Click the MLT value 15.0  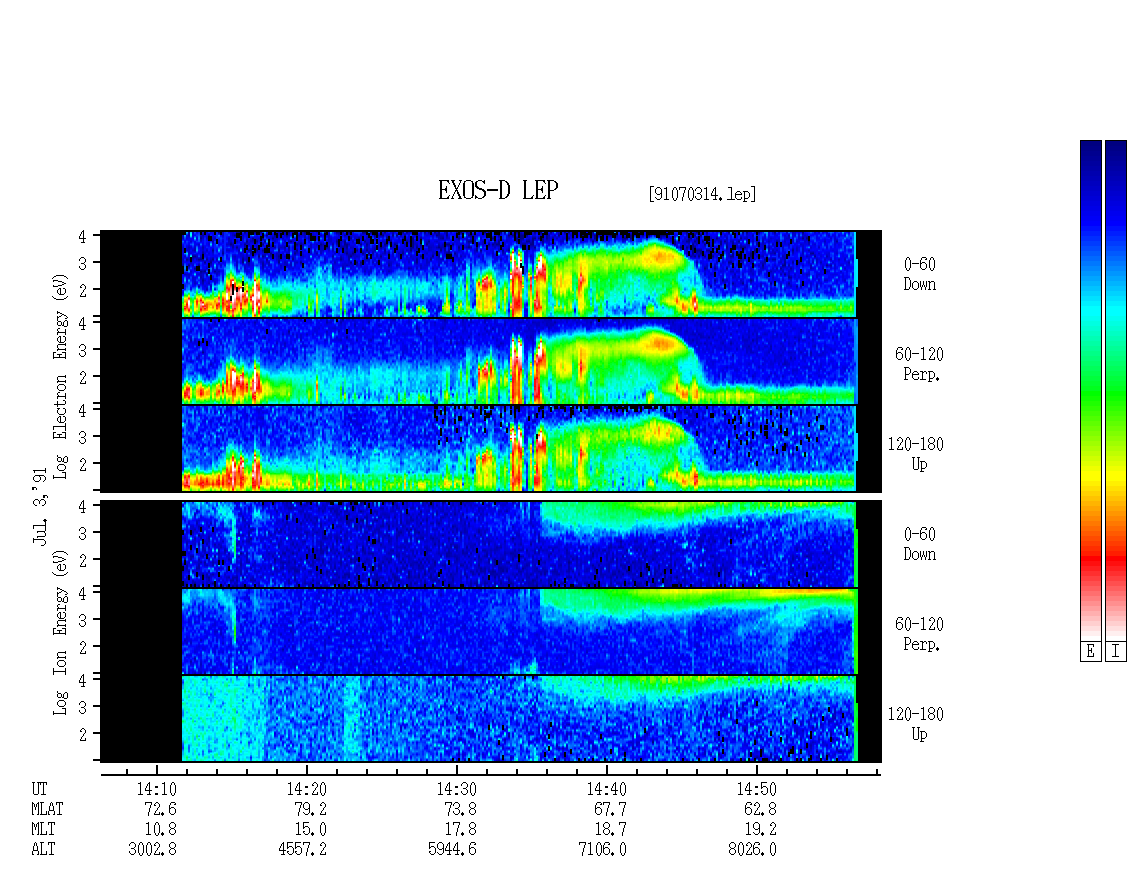(x=310, y=830)
